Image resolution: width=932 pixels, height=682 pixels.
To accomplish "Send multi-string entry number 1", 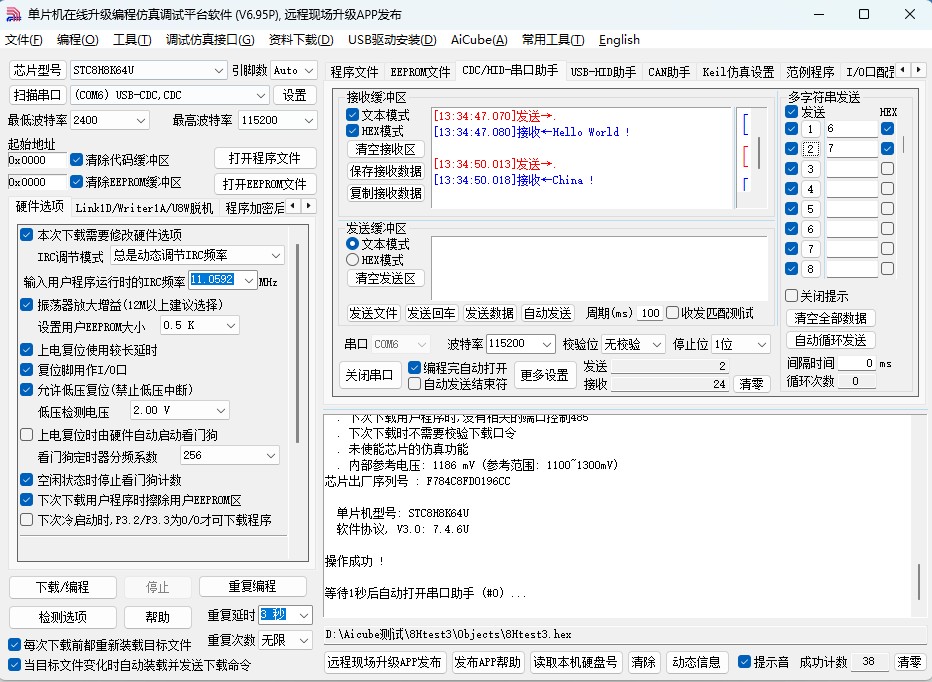I will click(x=811, y=129).
